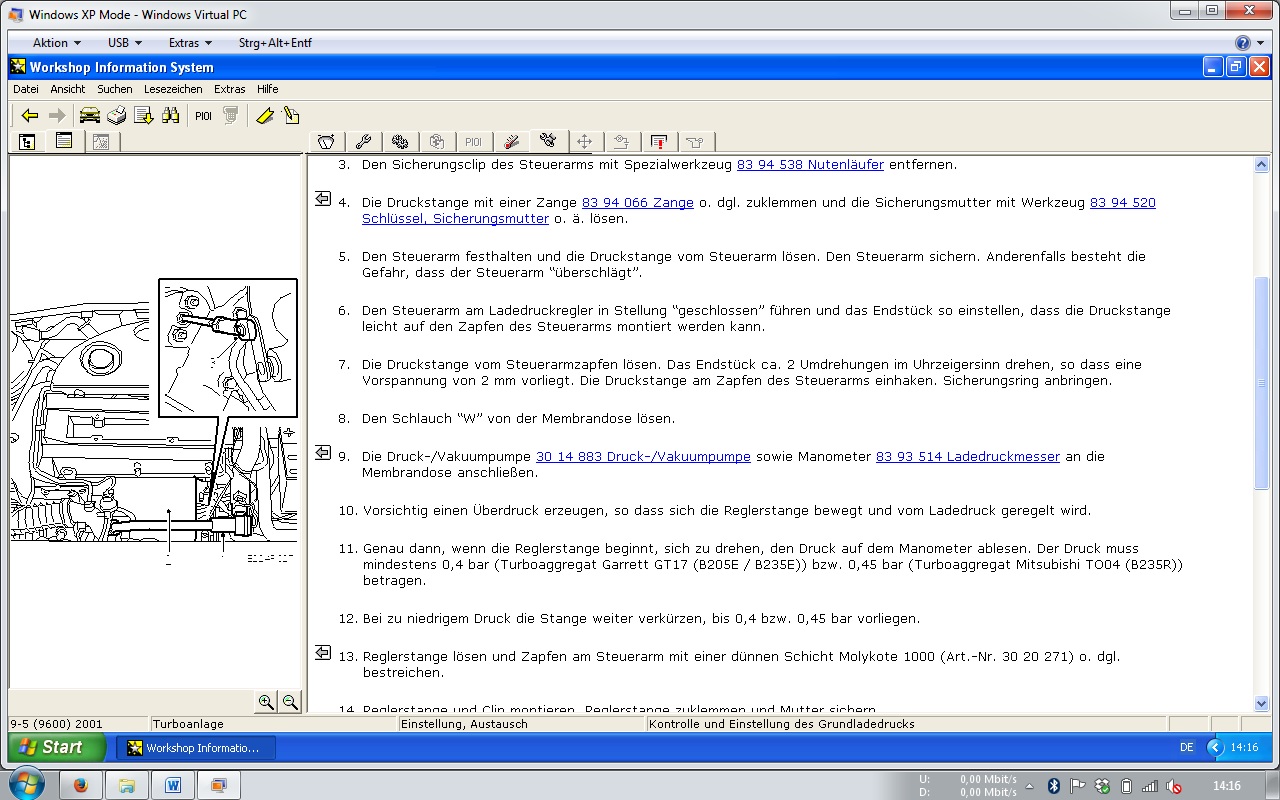
Task: Click the connector plug icon tab
Action: (x=548, y=141)
